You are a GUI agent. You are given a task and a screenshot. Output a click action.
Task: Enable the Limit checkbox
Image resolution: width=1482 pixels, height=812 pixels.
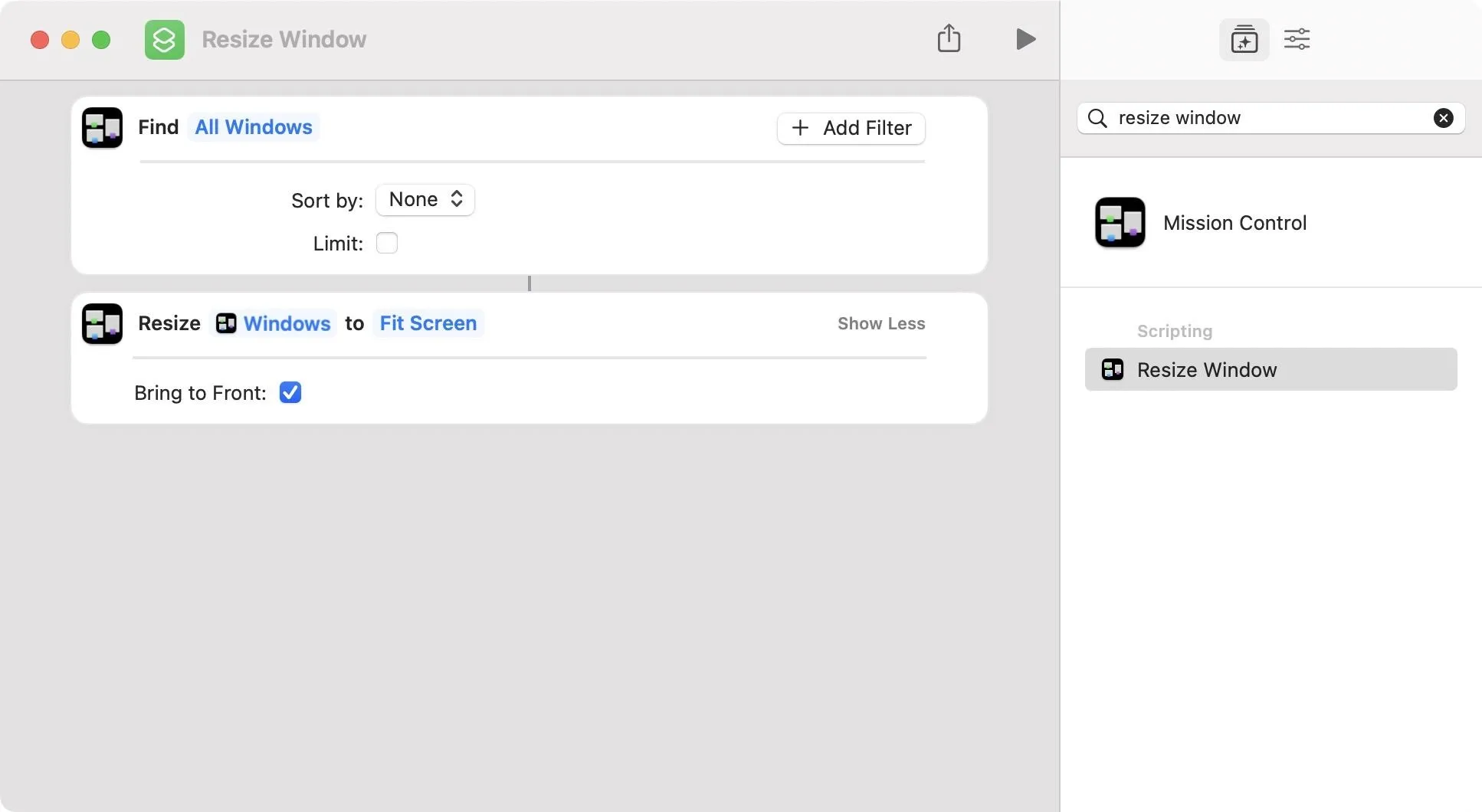pyautogui.click(x=387, y=243)
